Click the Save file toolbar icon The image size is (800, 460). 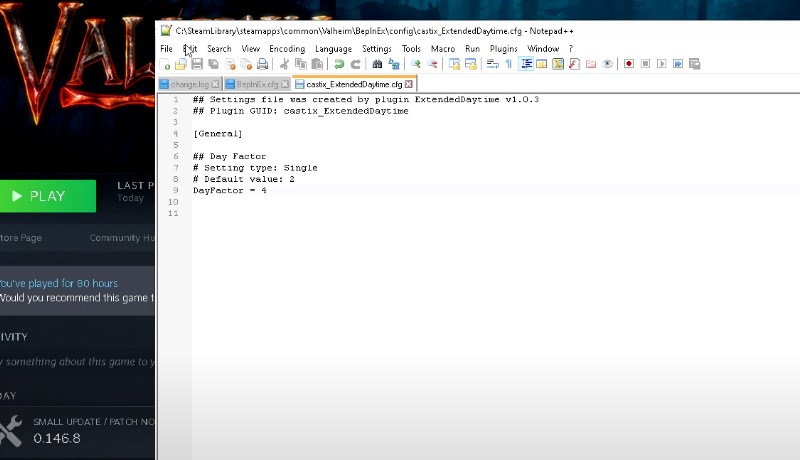197,64
